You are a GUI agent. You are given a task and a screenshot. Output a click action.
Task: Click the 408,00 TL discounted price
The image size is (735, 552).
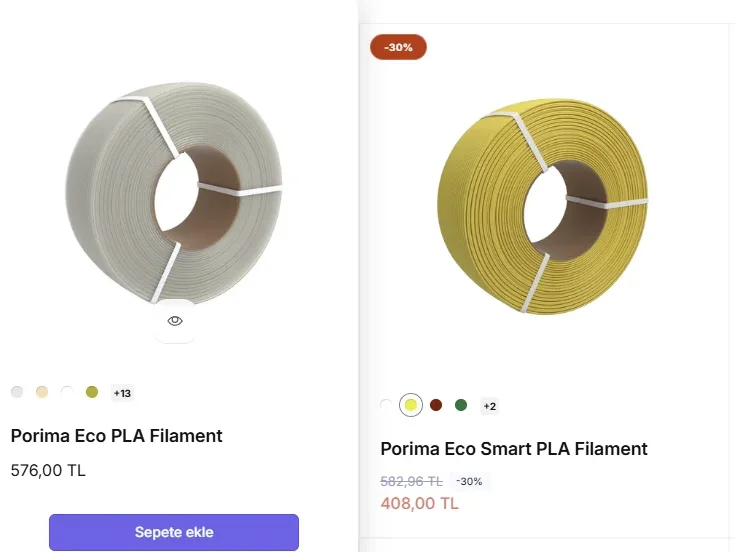tap(419, 503)
